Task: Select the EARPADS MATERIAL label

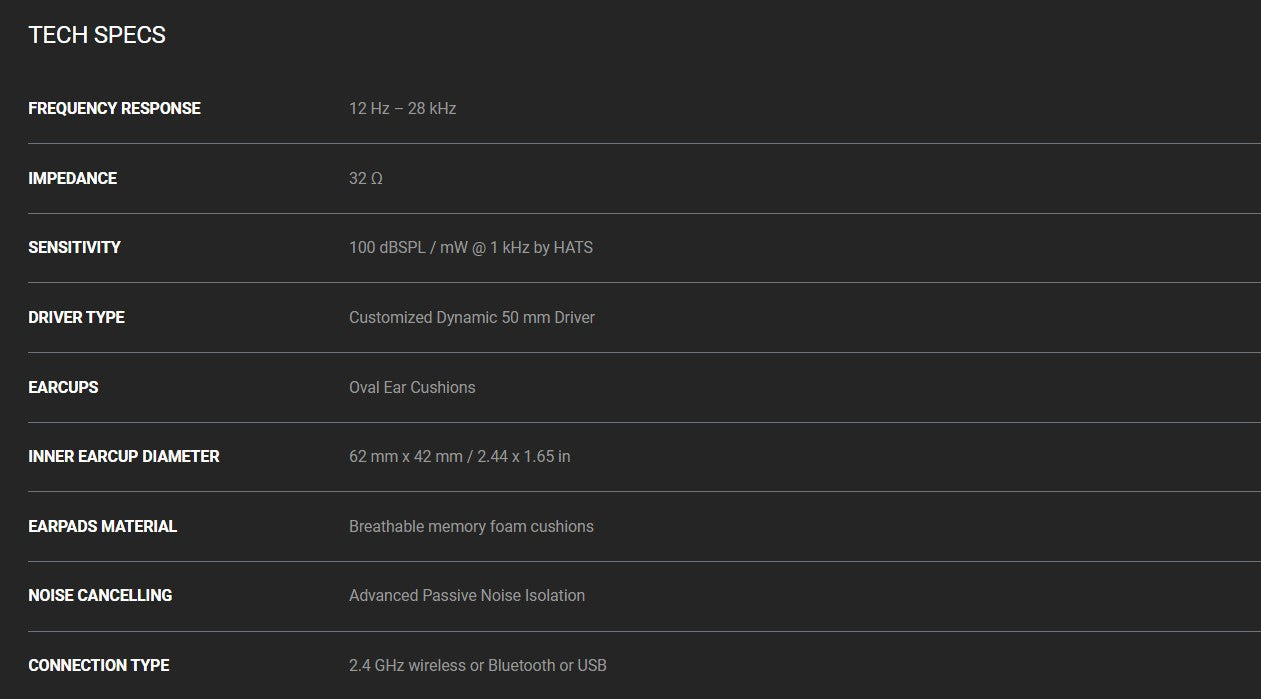Action: 102,526
